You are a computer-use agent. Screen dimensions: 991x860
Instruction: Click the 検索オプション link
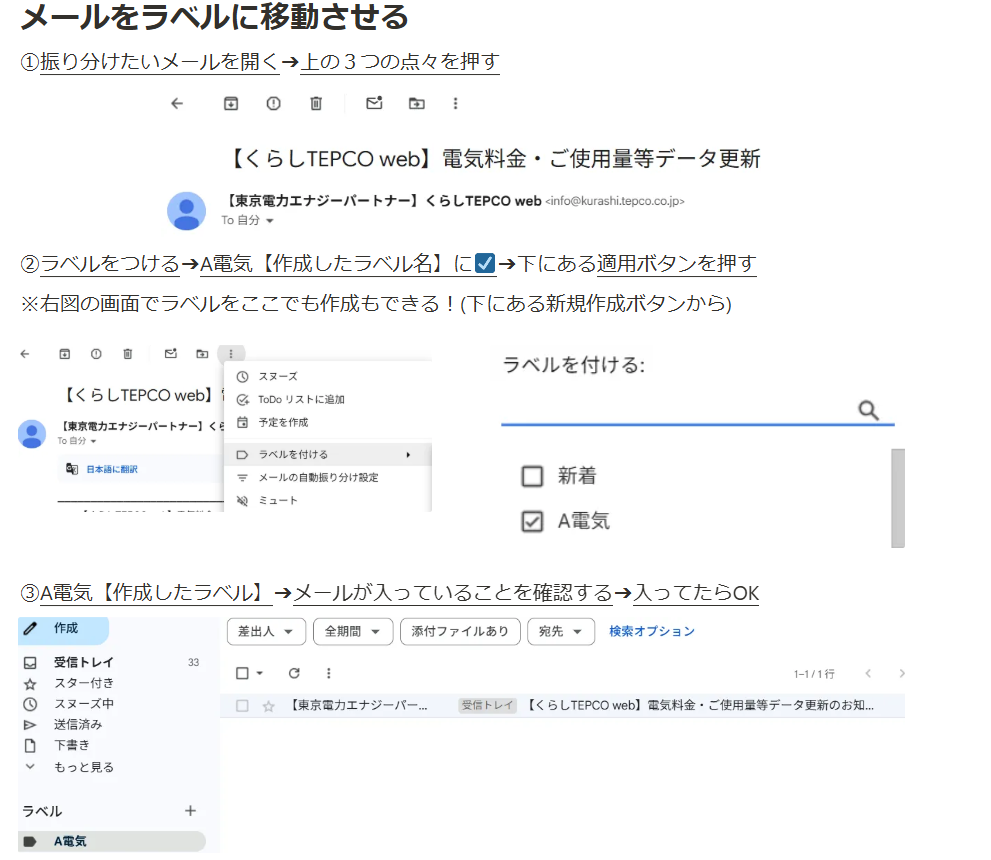point(652,631)
